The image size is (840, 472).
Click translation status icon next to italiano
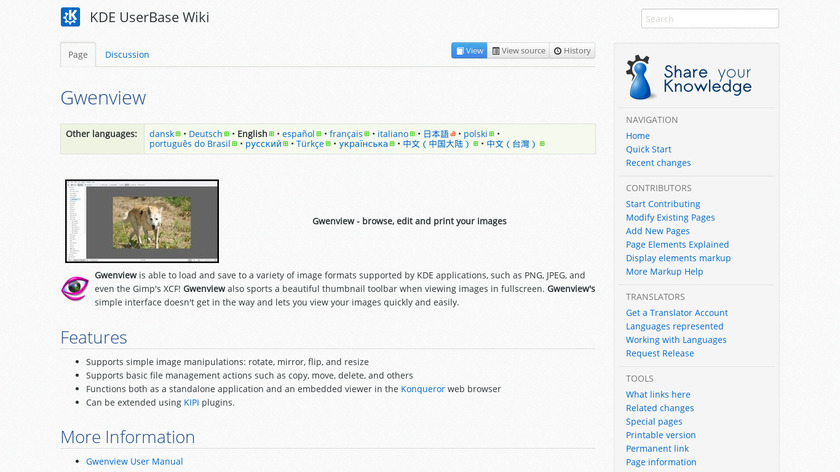tap(412, 134)
